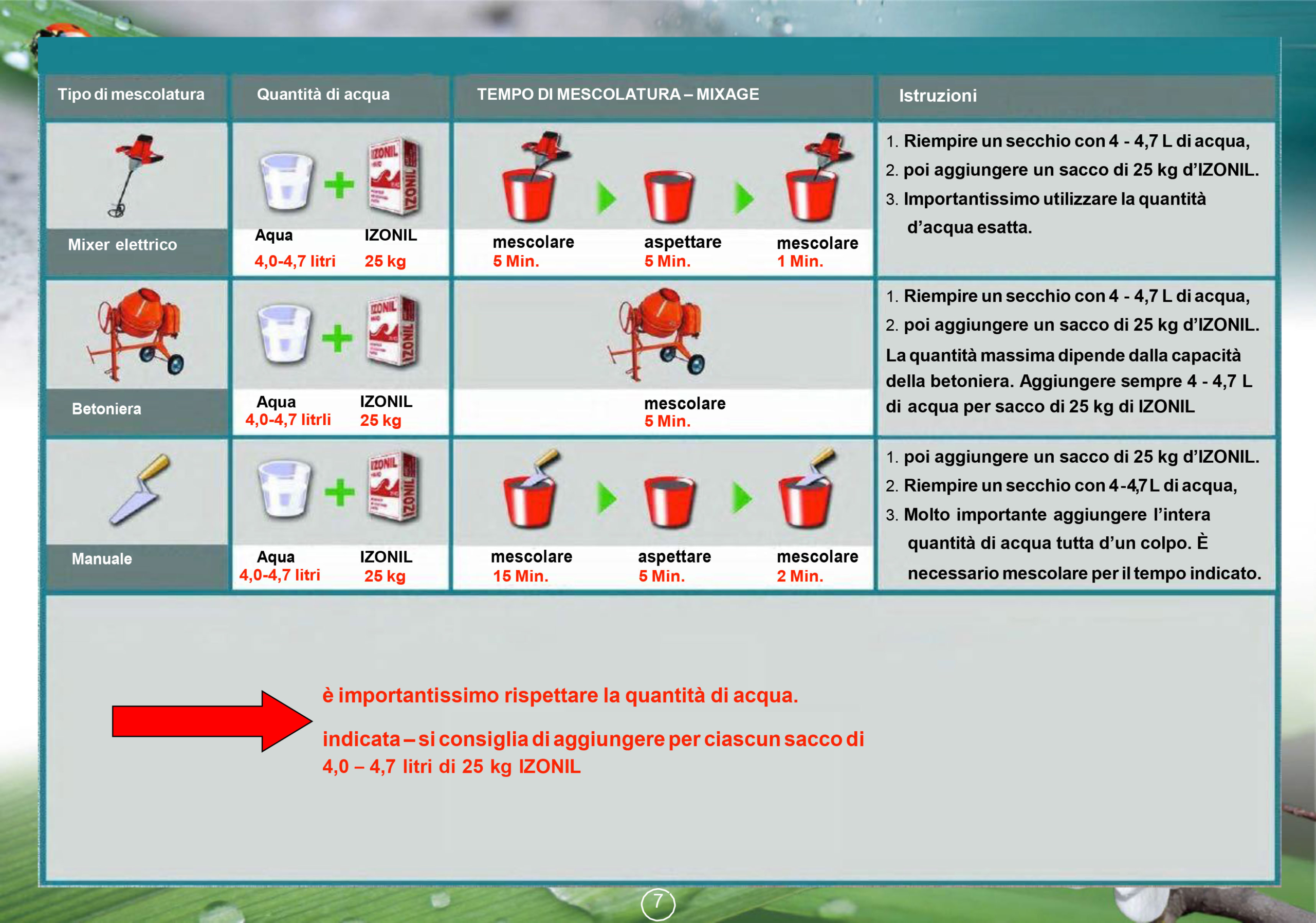Click the plain red bucket above 'aspettare' in Mixer elettrico row
Screen dimensions: 1316x923
coord(668,196)
